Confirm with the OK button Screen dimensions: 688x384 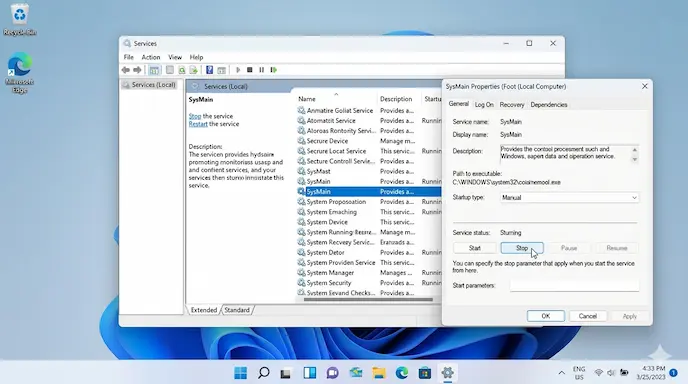click(x=545, y=316)
